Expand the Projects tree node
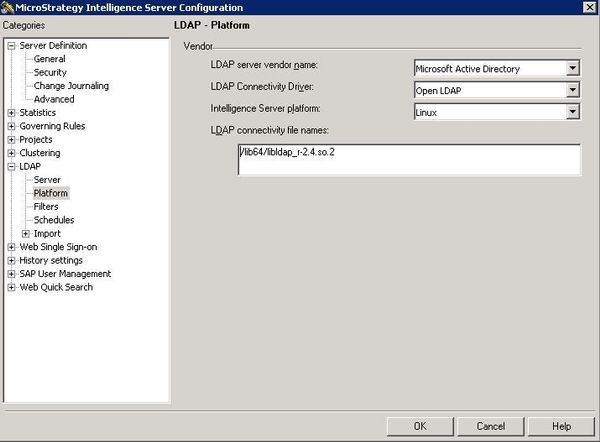 (11, 140)
